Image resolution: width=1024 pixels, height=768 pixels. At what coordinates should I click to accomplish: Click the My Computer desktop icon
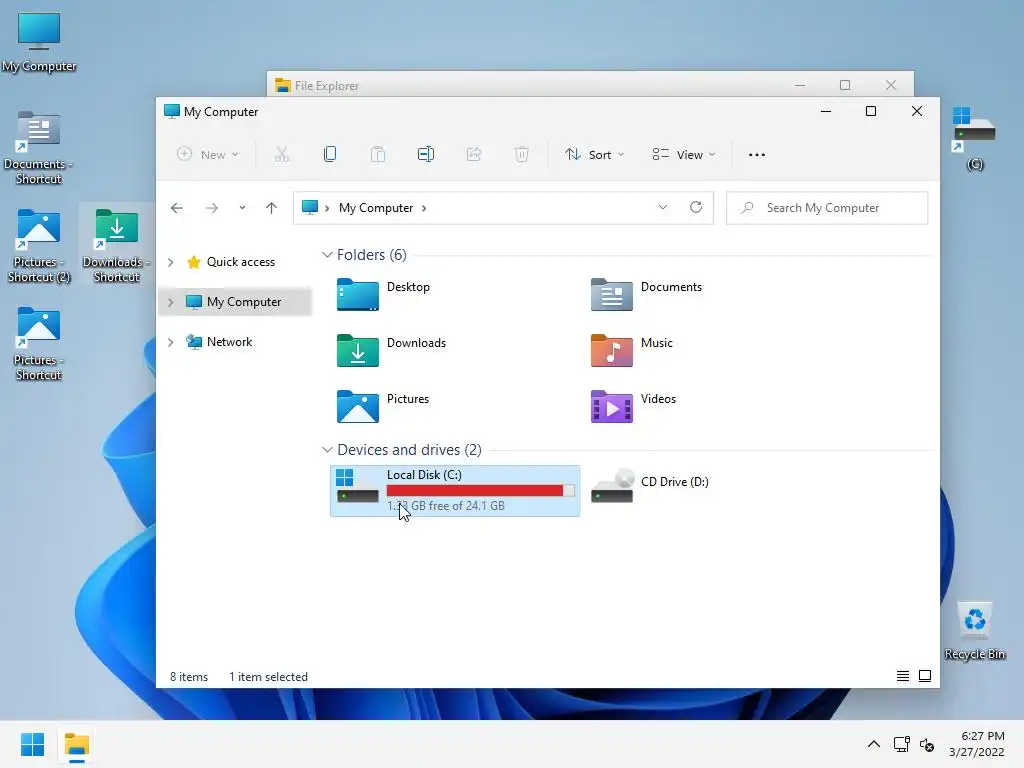[39, 42]
